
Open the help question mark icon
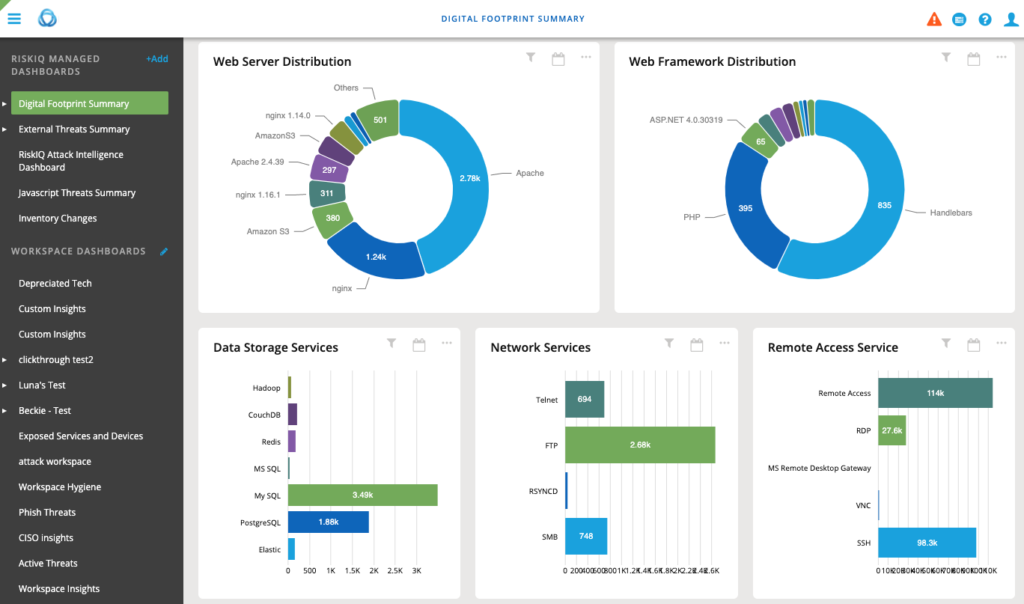coord(985,20)
